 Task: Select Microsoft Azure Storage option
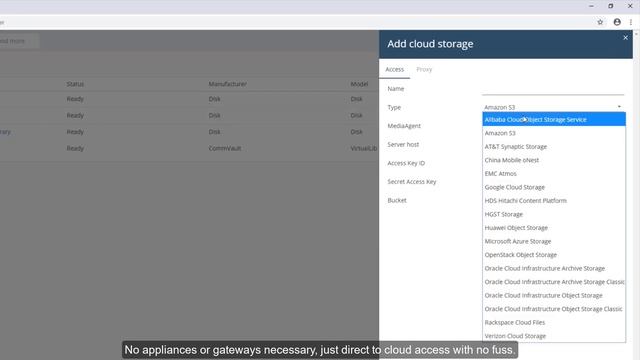554,241
